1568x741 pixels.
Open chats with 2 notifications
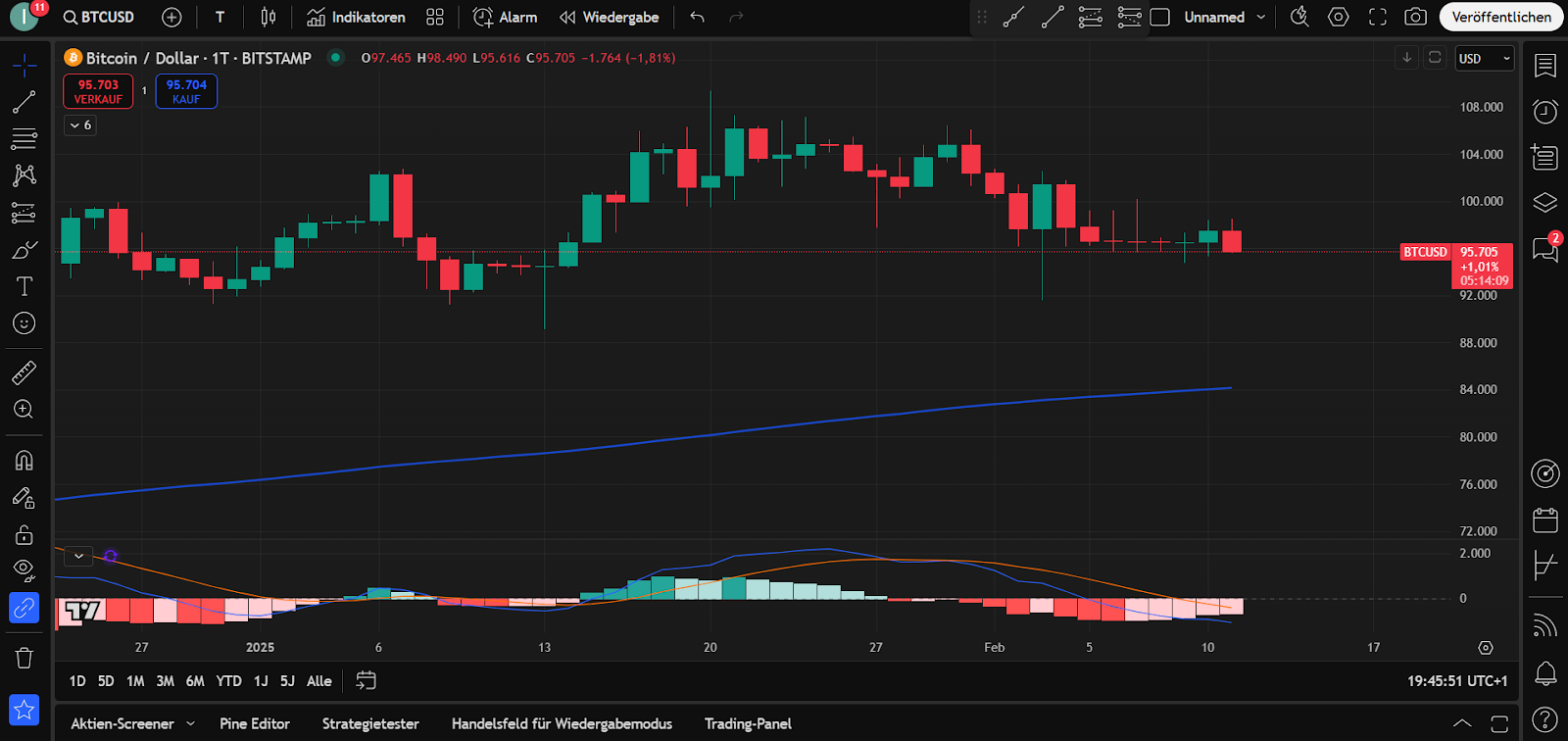point(1545,248)
